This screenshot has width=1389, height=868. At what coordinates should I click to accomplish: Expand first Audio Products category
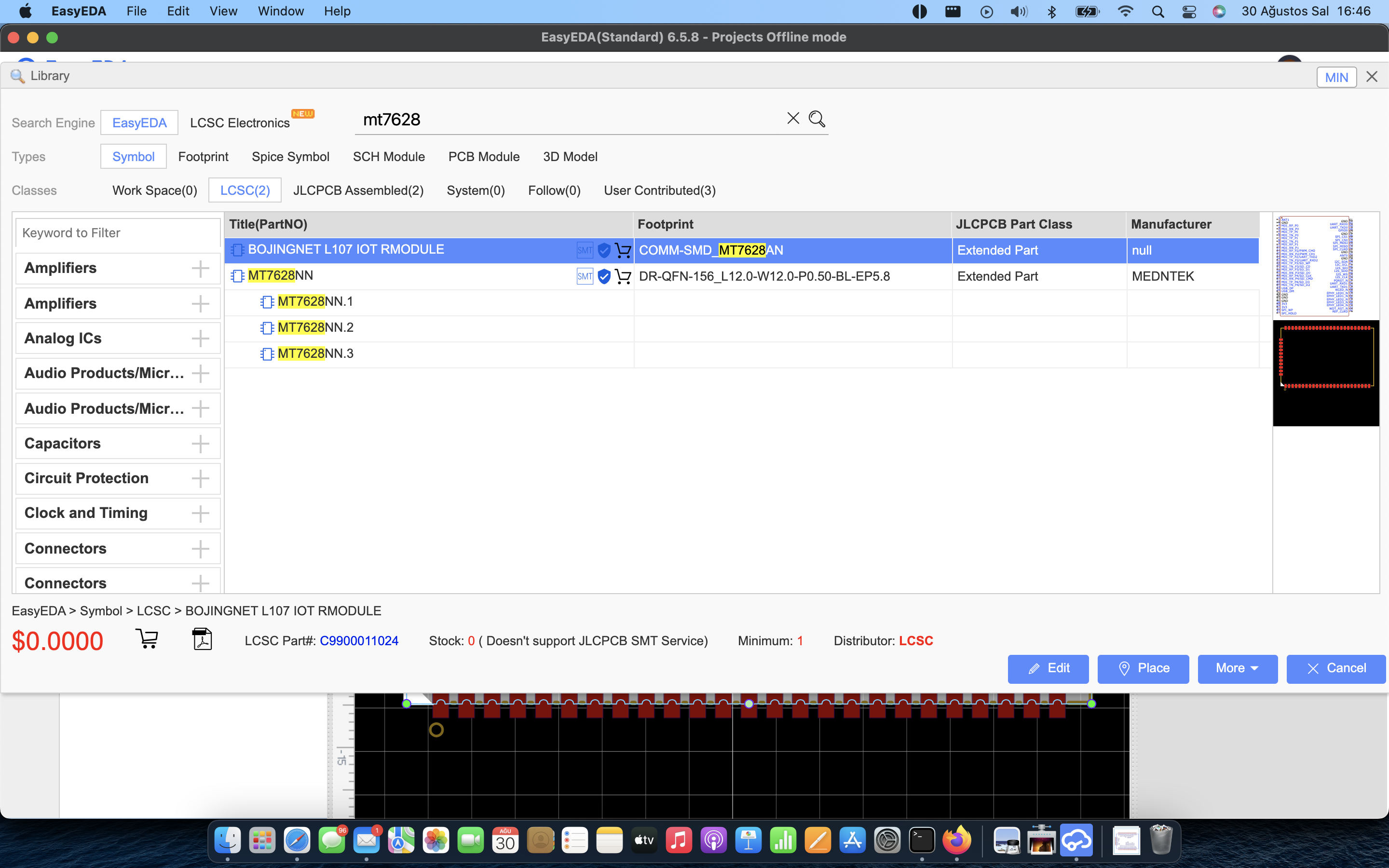tap(200, 373)
